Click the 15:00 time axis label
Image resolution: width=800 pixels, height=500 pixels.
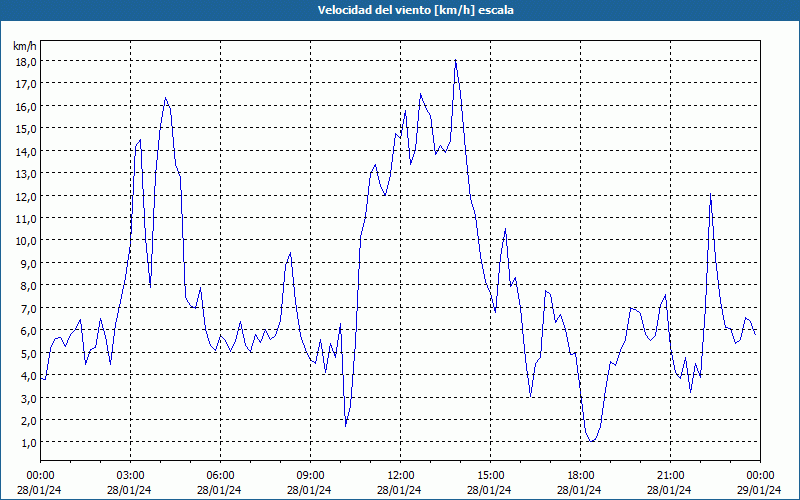click(x=490, y=476)
